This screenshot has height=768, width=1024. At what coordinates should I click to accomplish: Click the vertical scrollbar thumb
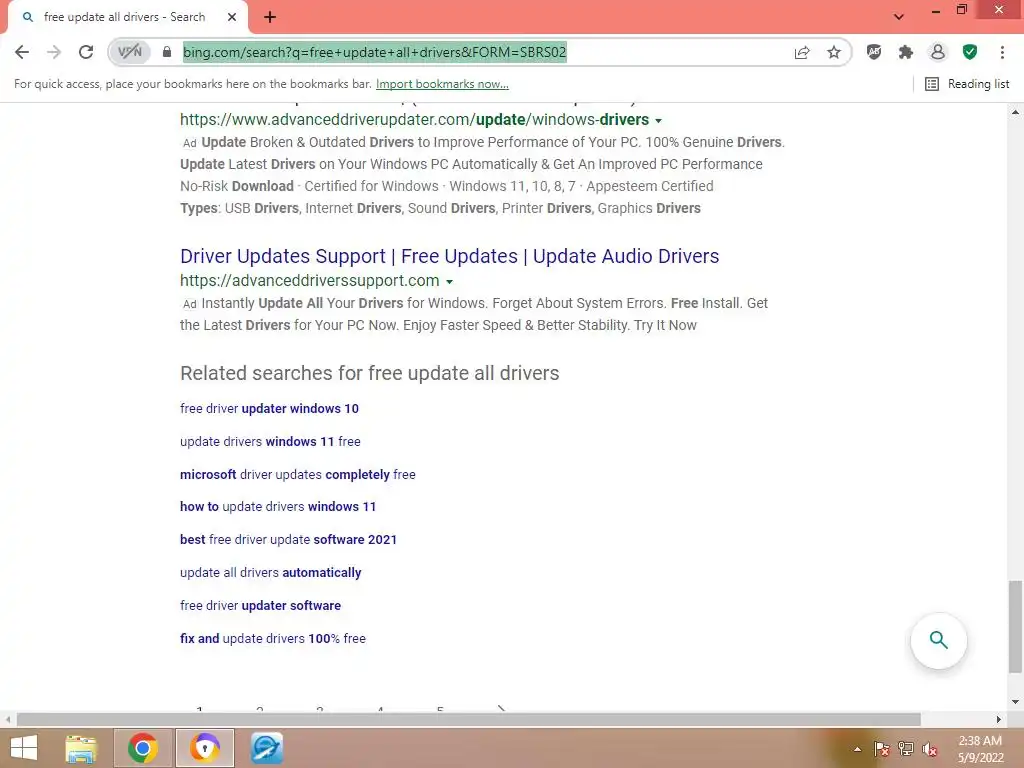coord(1015,626)
